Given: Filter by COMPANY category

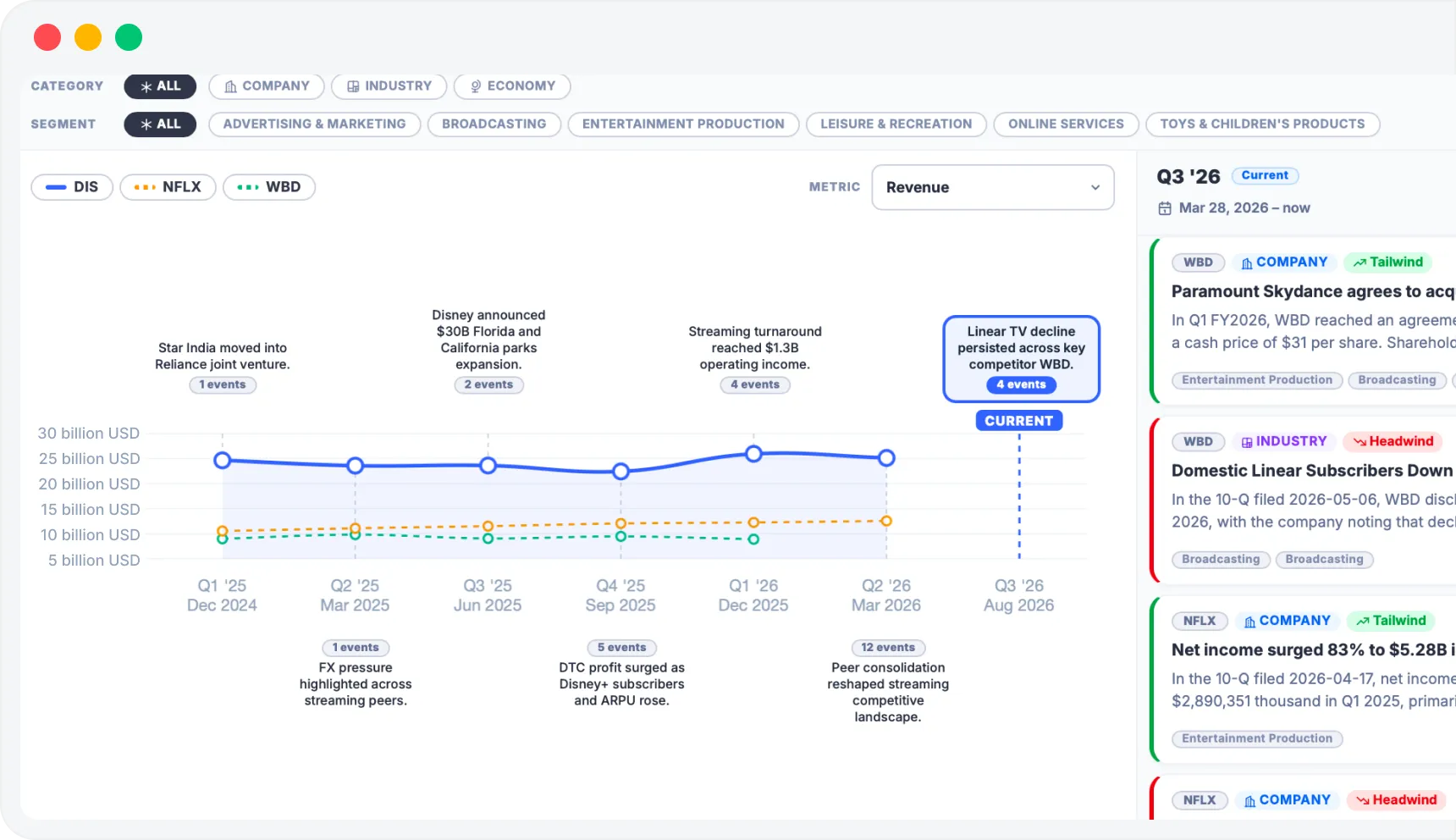Looking at the screenshot, I should click(267, 86).
